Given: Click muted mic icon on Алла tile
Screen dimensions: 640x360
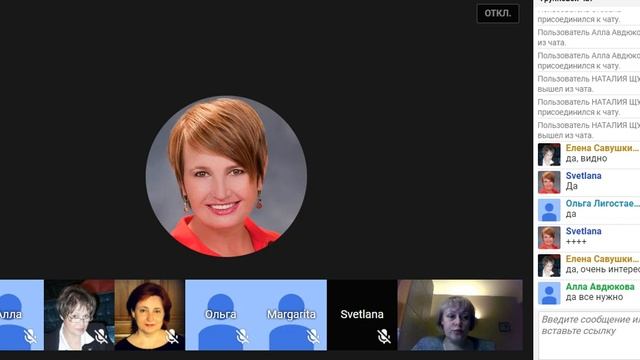Looking at the screenshot, I should 30,336.
